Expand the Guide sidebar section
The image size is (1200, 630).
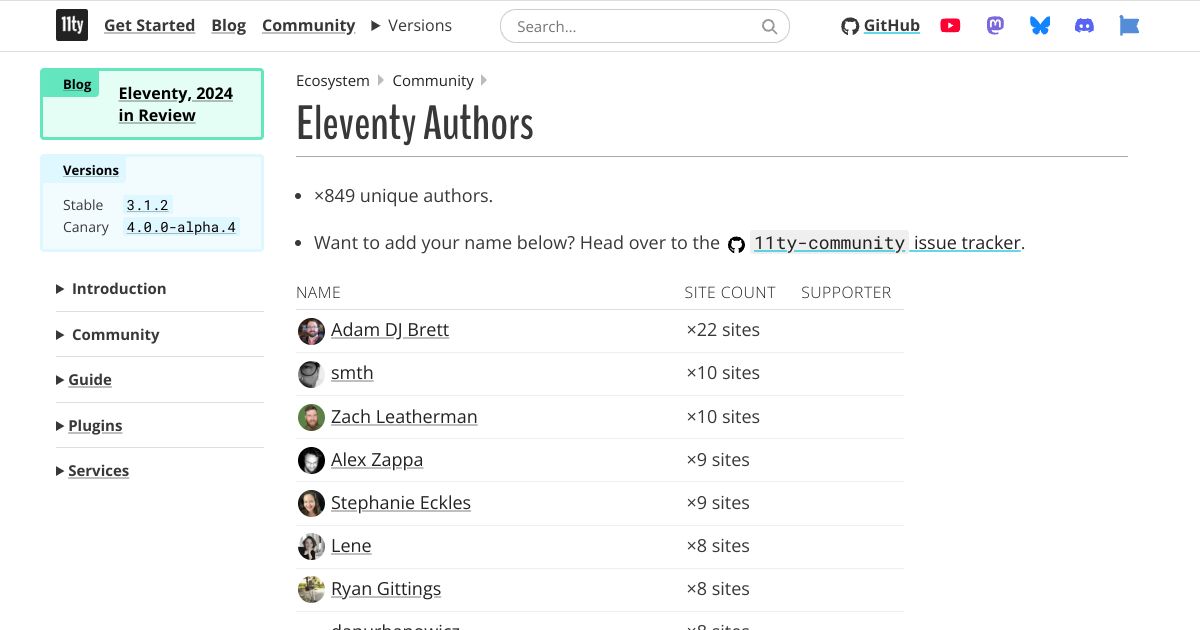pyautogui.click(x=84, y=380)
